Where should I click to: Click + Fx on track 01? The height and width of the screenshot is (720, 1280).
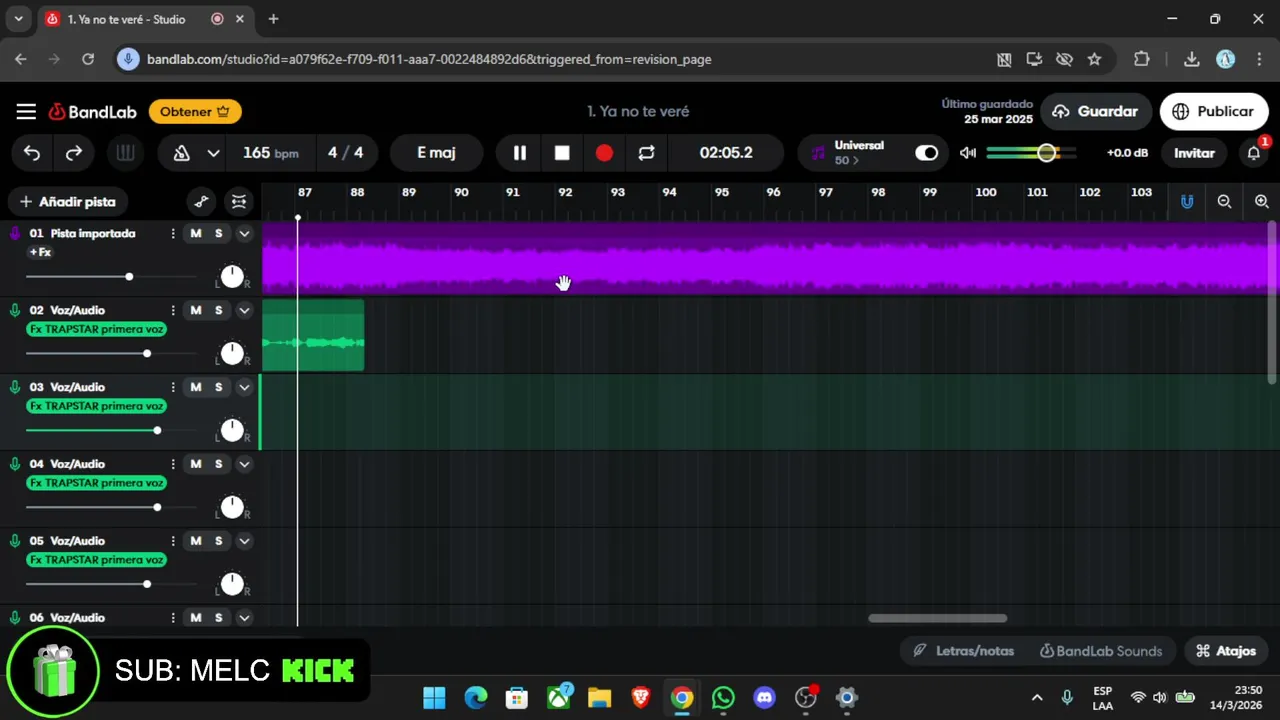click(x=40, y=252)
